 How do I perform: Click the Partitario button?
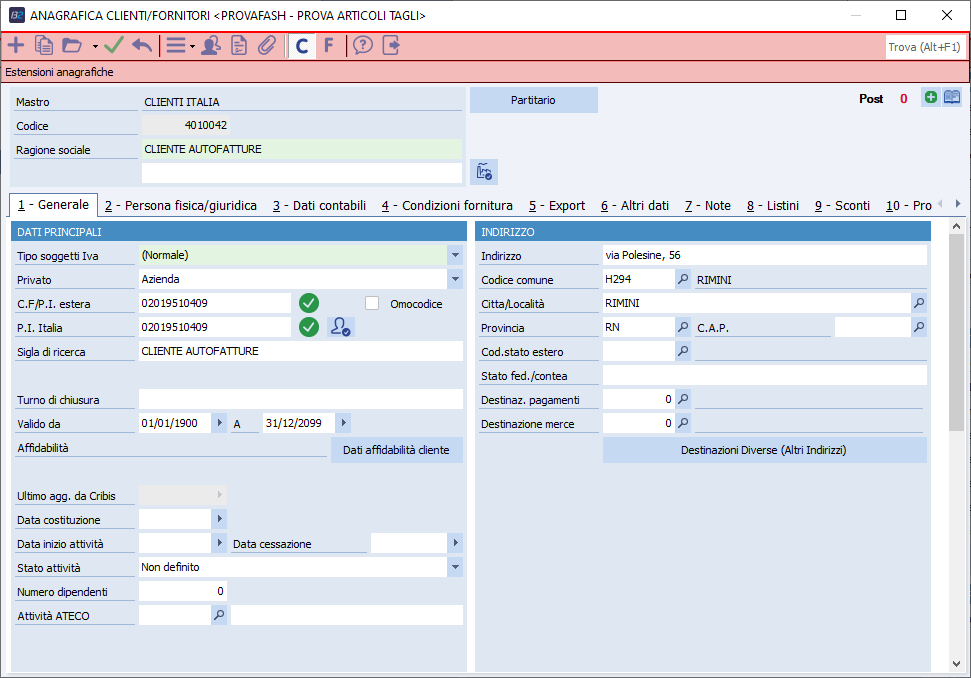[533, 100]
